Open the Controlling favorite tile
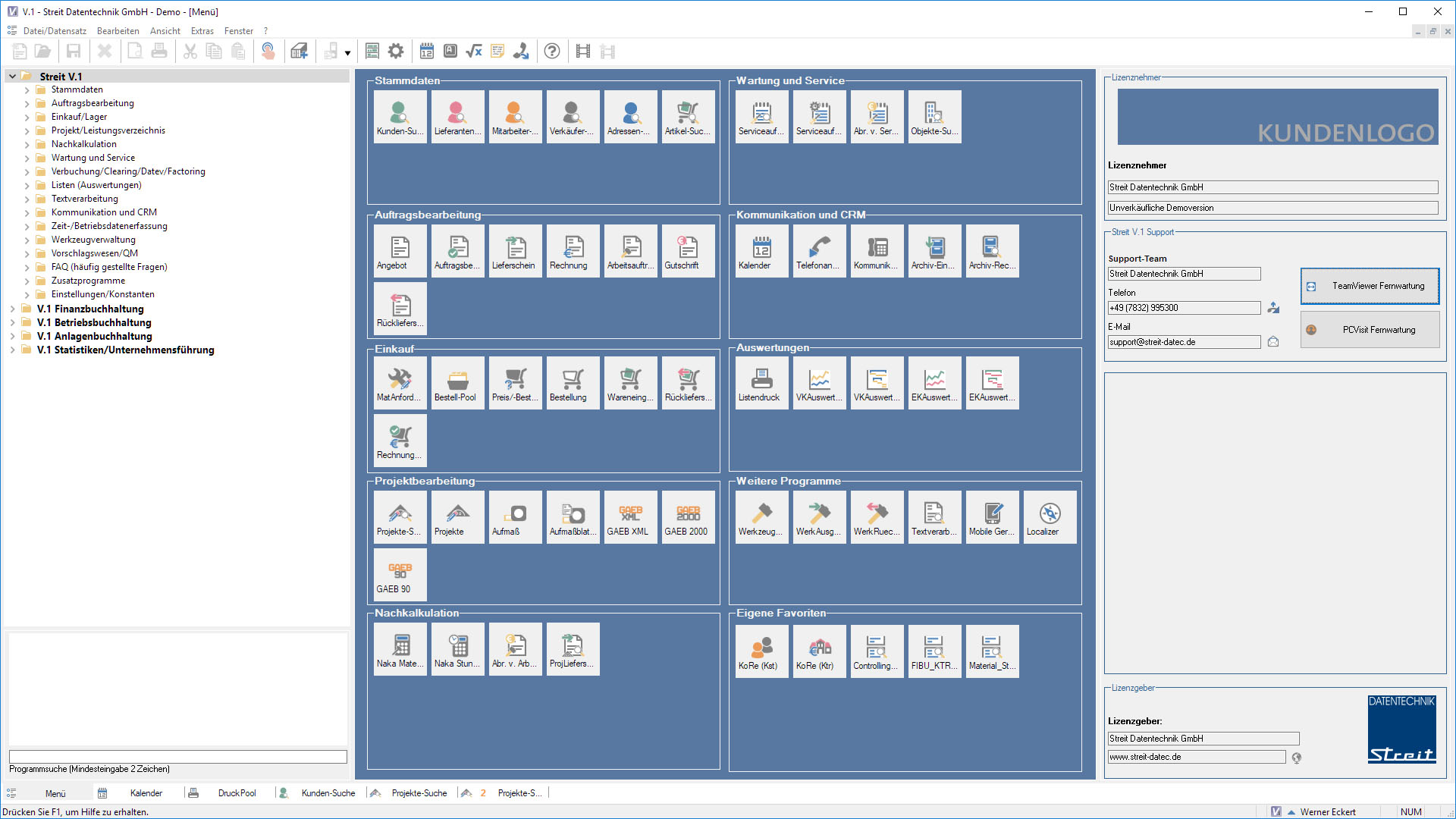This screenshot has height=819, width=1456. [x=877, y=651]
